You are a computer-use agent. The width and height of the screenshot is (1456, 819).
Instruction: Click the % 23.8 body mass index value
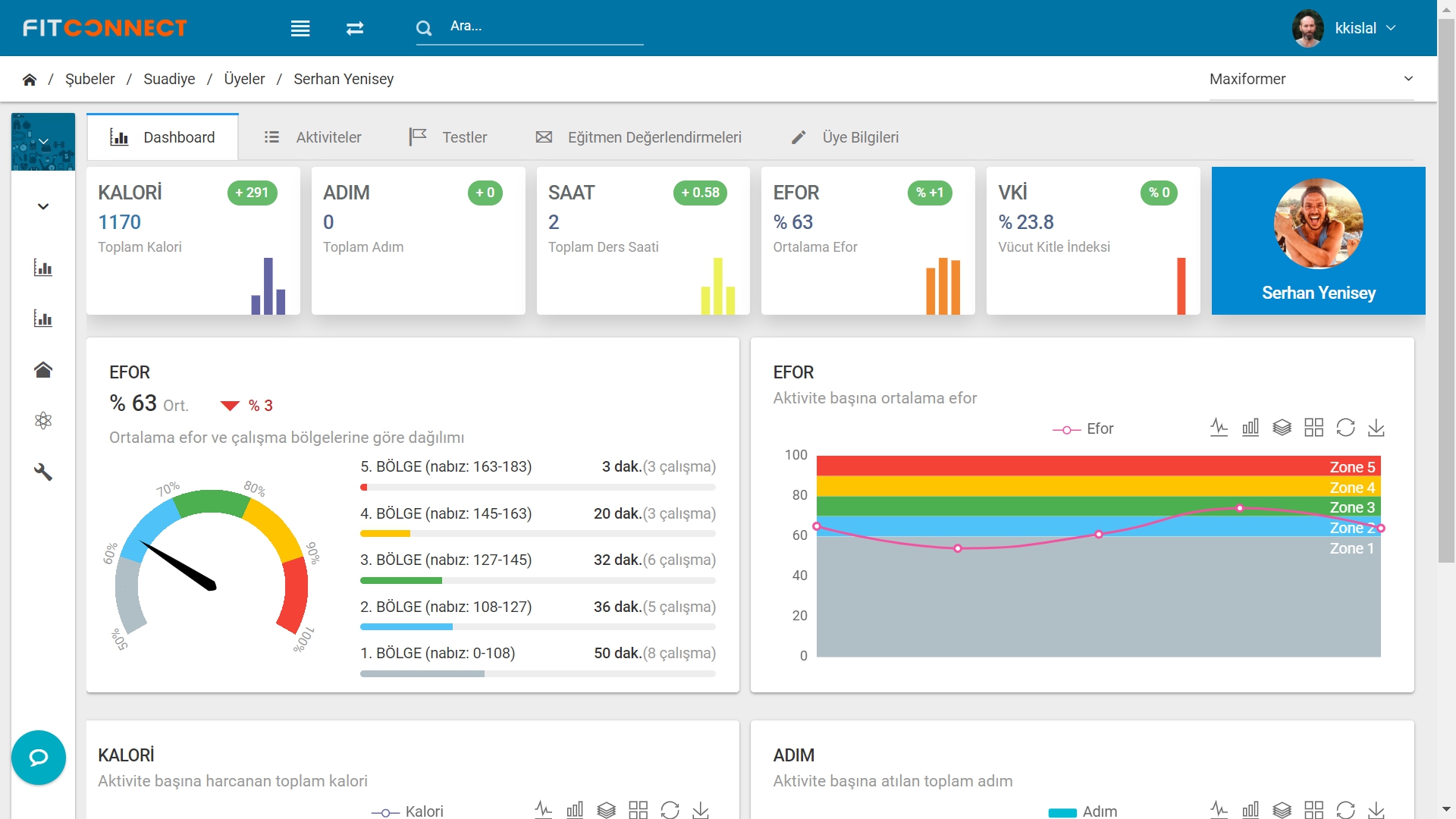coord(1026,222)
